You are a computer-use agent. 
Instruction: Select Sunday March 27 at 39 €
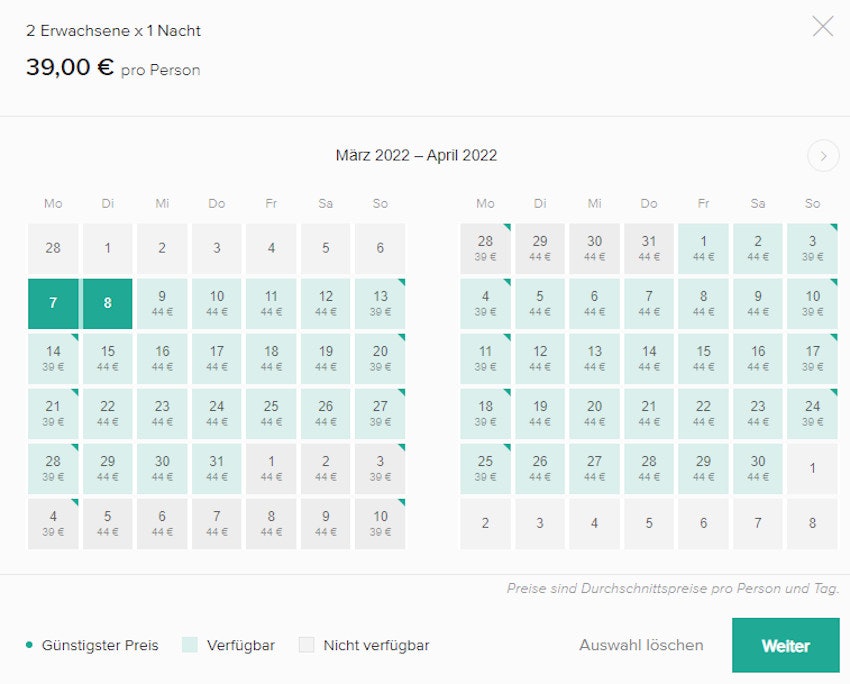pos(380,414)
